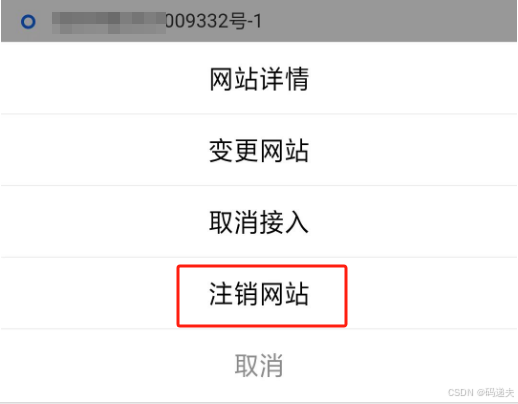Screen dimensions: 518x404
Task: Select 取消接入 in the popup menu
Action: tap(259, 222)
